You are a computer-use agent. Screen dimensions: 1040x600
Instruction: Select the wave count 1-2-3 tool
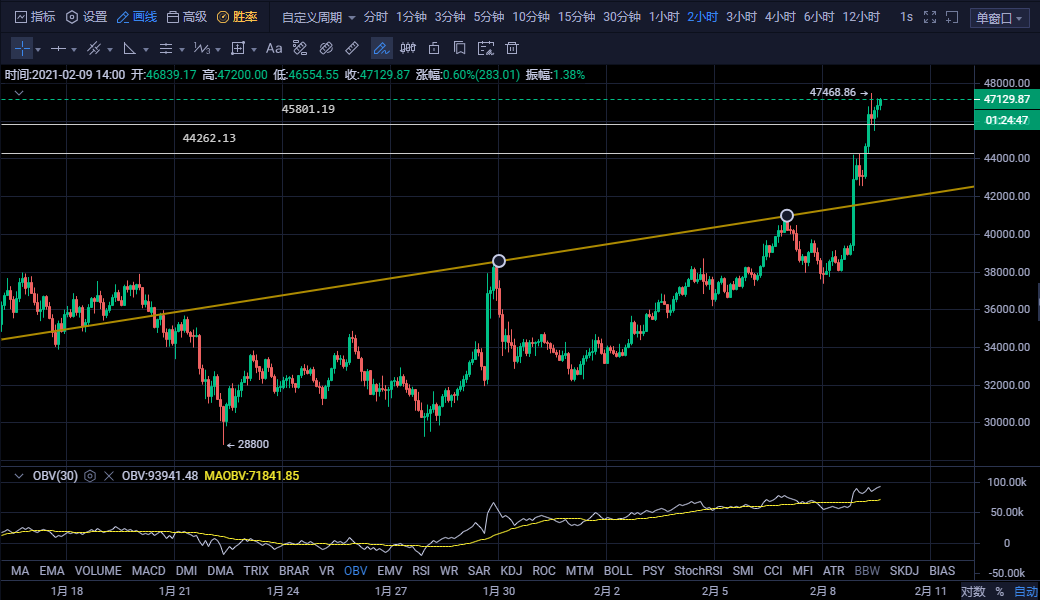tap(202, 48)
